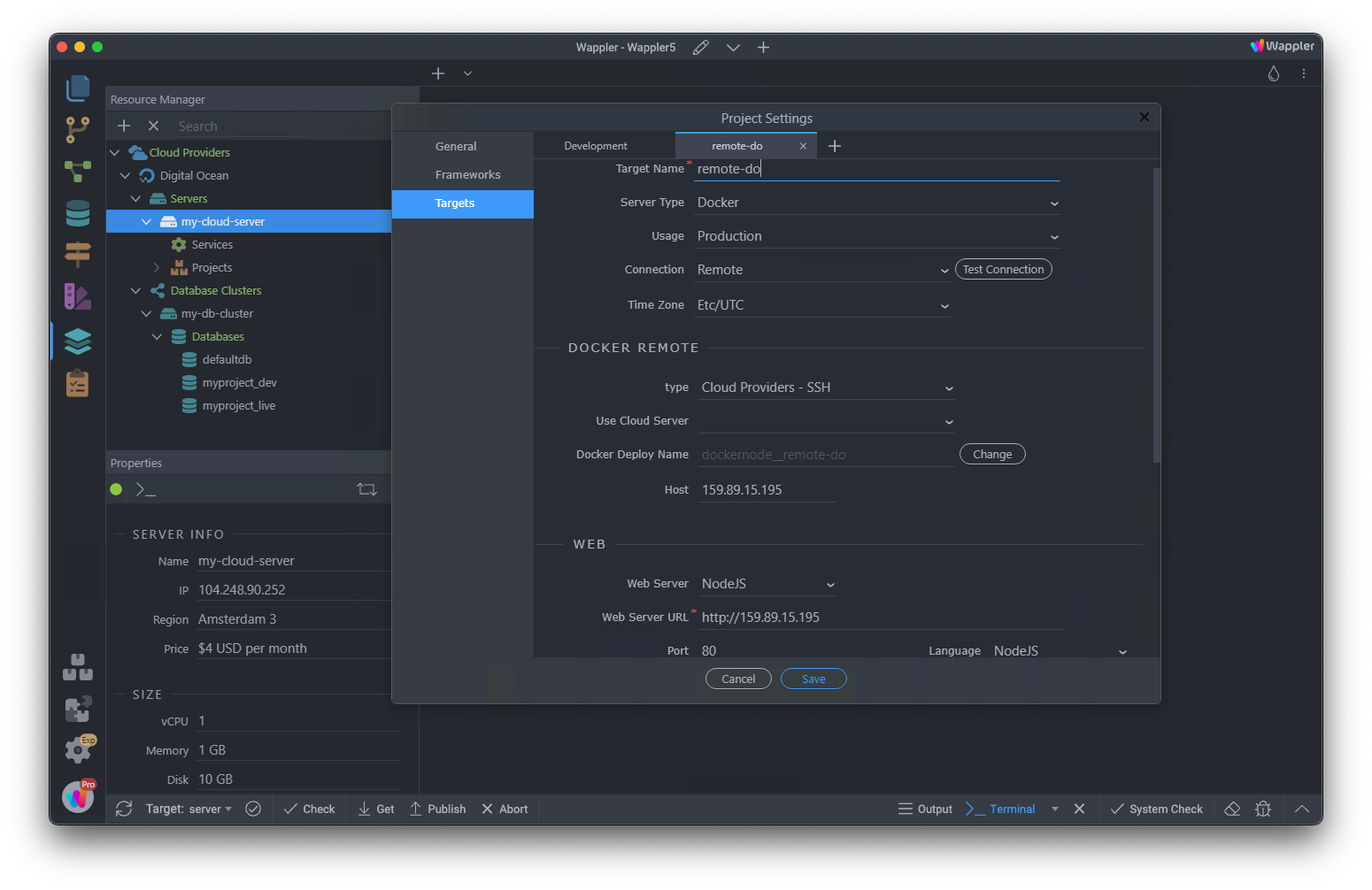Click the server online status indicator dot
The height and width of the screenshot is (890, 1372).
(116, 489)
